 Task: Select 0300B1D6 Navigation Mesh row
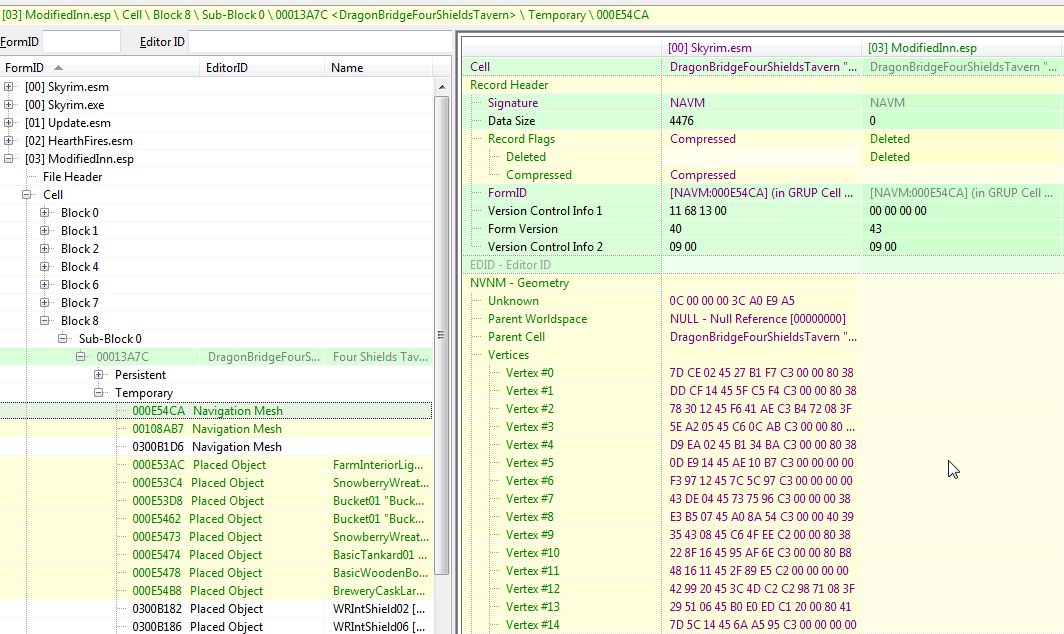tap(216, 447)
